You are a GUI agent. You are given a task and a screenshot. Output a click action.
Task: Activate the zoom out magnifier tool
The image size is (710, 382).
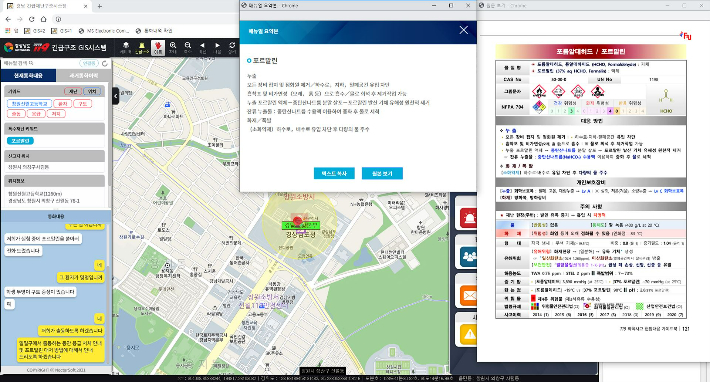click(x=187, y=47)
